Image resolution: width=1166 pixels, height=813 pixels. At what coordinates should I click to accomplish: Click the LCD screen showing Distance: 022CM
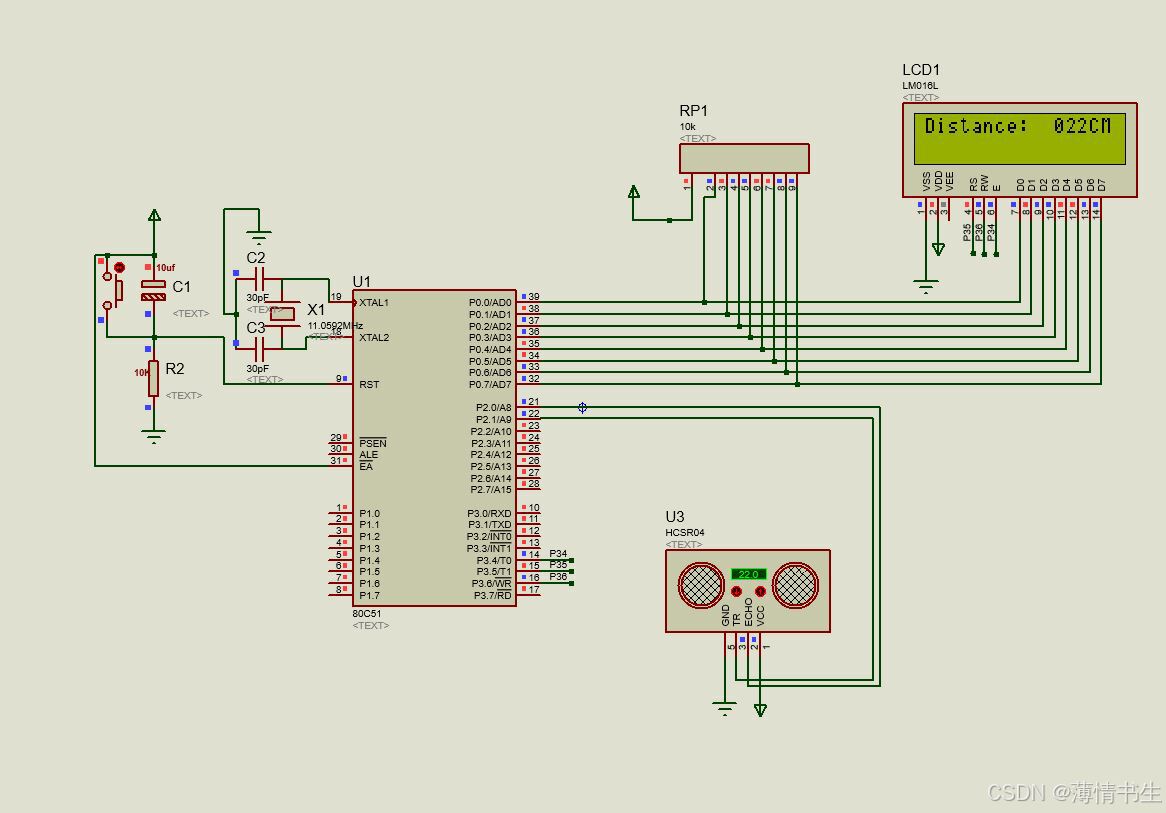pos(1020,138)
